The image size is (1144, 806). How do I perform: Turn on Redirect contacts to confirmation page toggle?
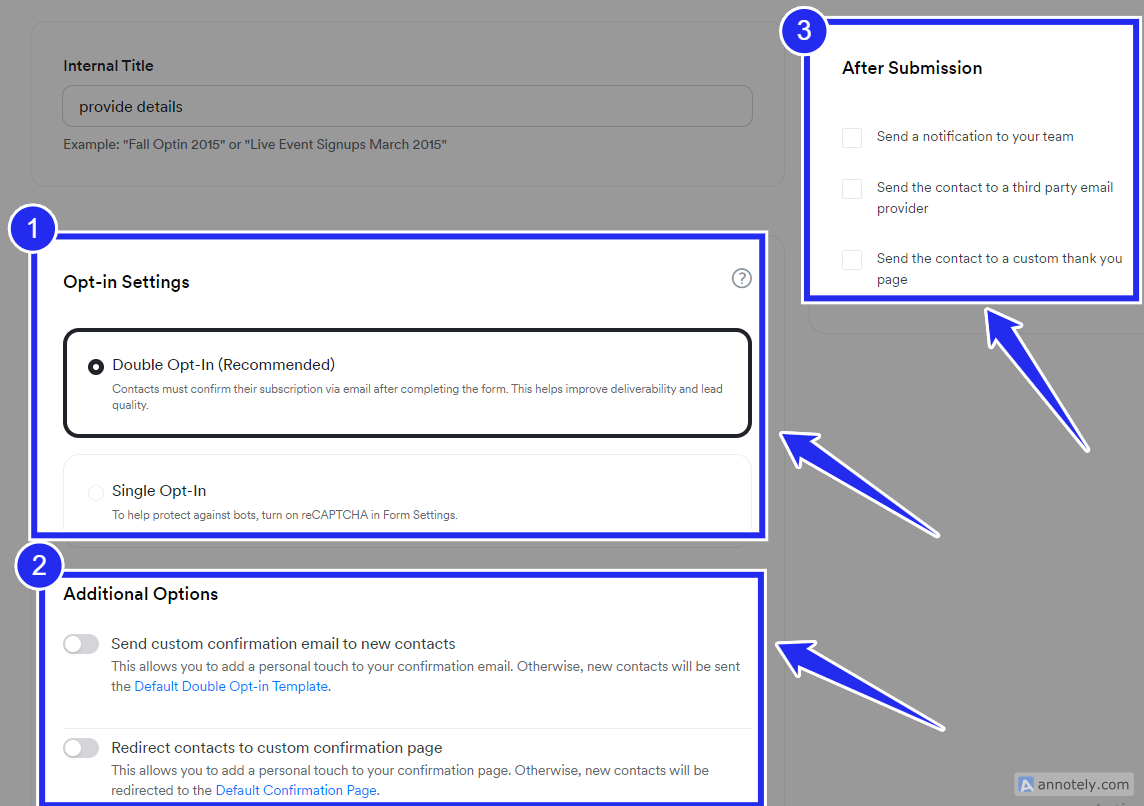click(81, 748)
